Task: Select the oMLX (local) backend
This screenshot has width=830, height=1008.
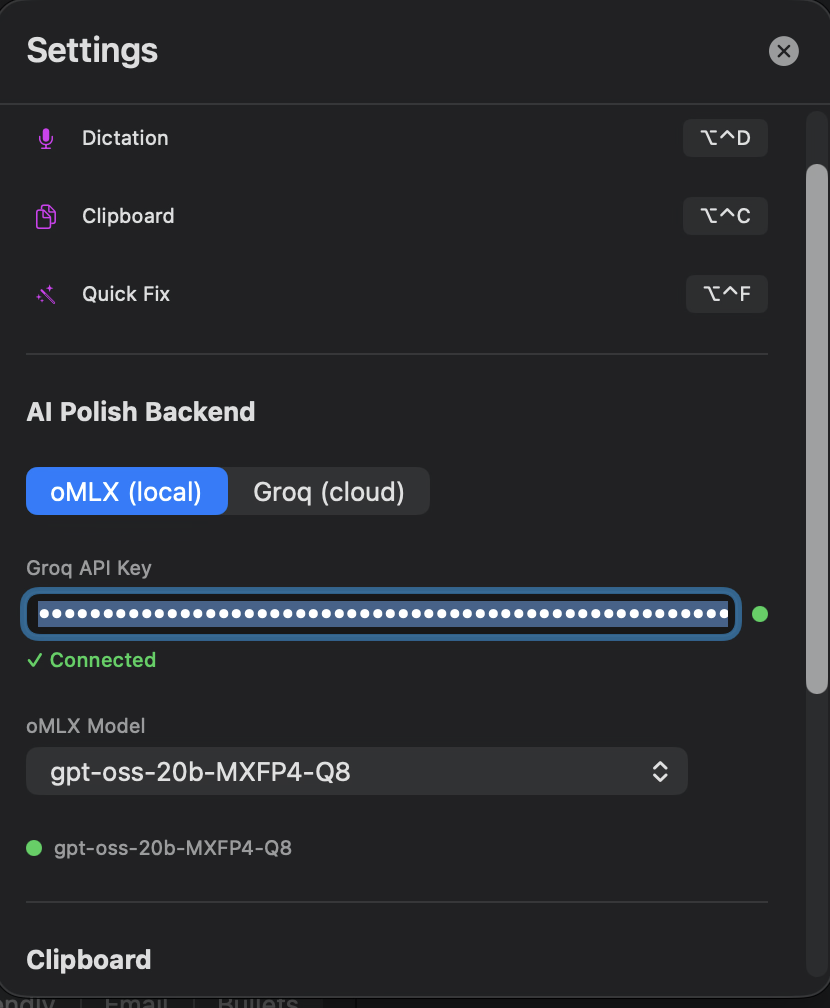Action: tap(127, 491)
